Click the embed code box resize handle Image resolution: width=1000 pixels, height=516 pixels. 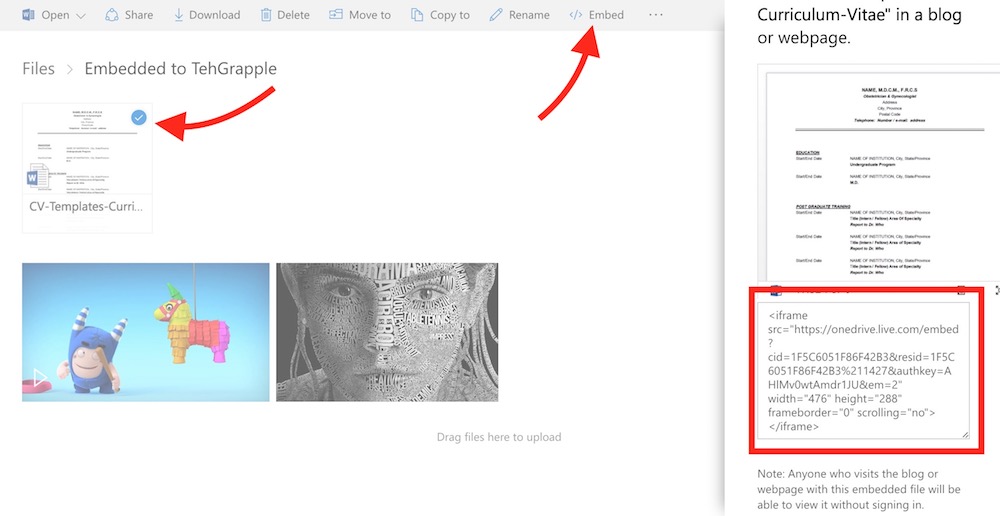965,434
